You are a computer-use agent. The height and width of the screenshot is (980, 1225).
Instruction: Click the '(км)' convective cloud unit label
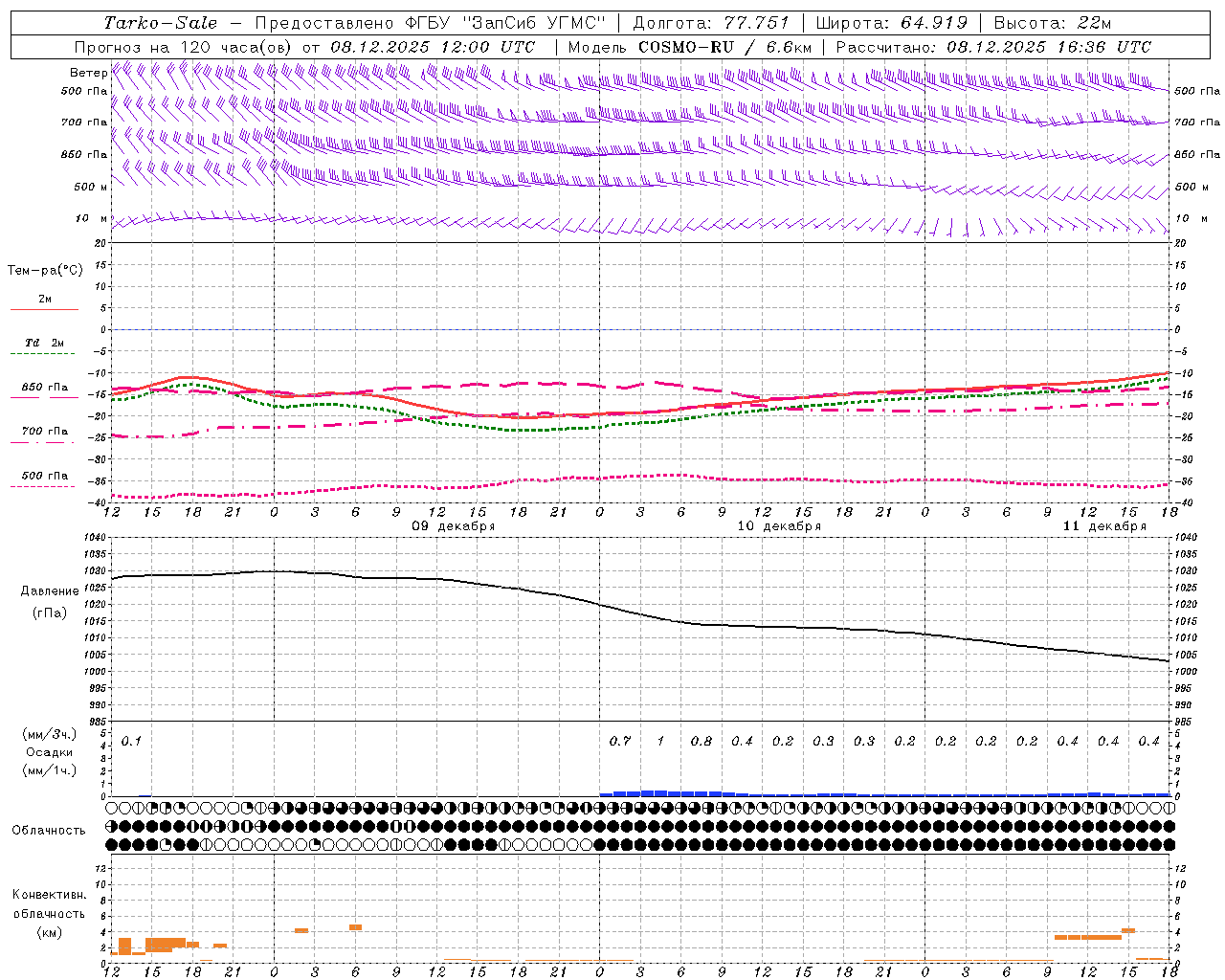point(50,932)
